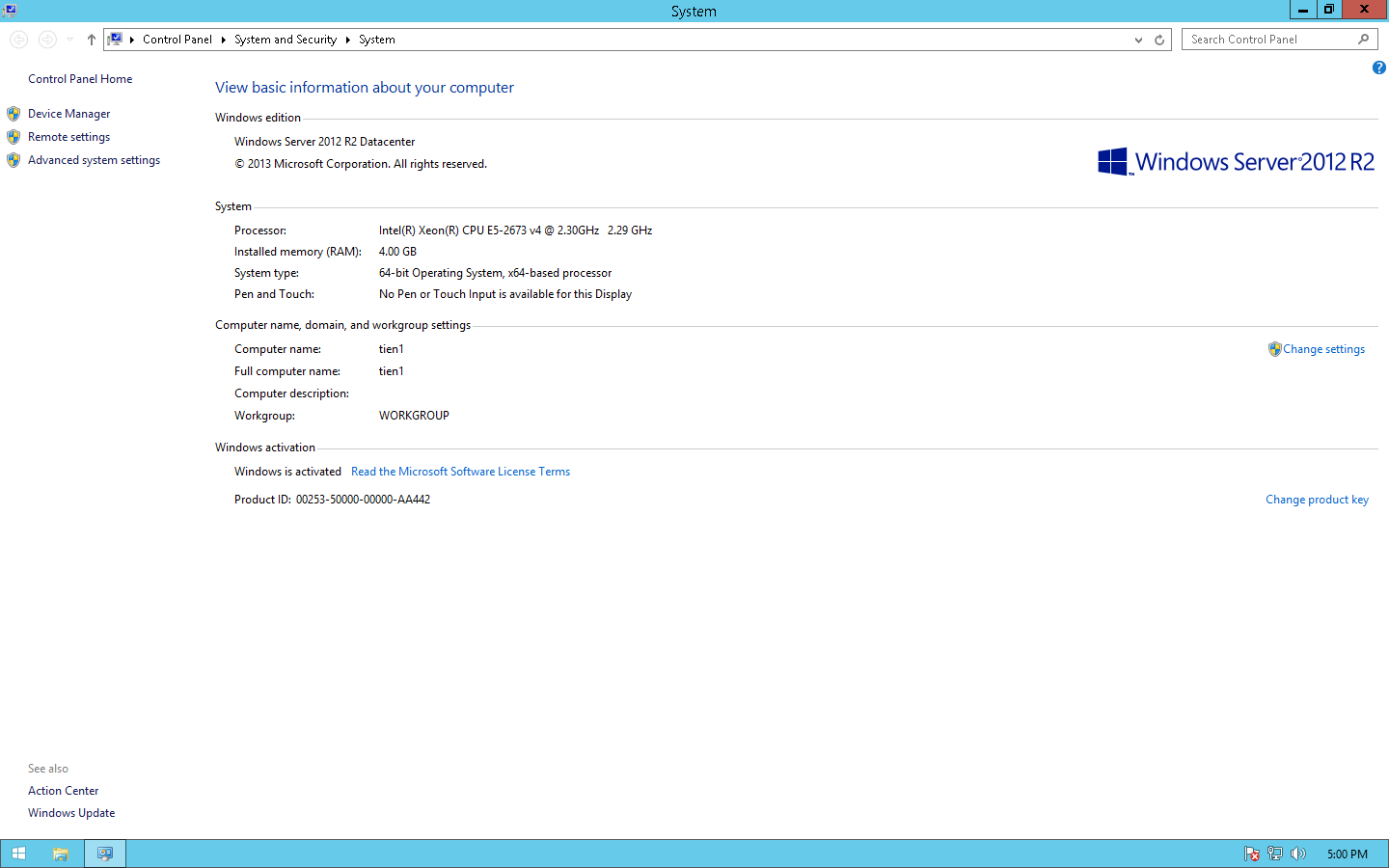
Task: Click the volume speaker tray icon
Action: click(1298, 854)
